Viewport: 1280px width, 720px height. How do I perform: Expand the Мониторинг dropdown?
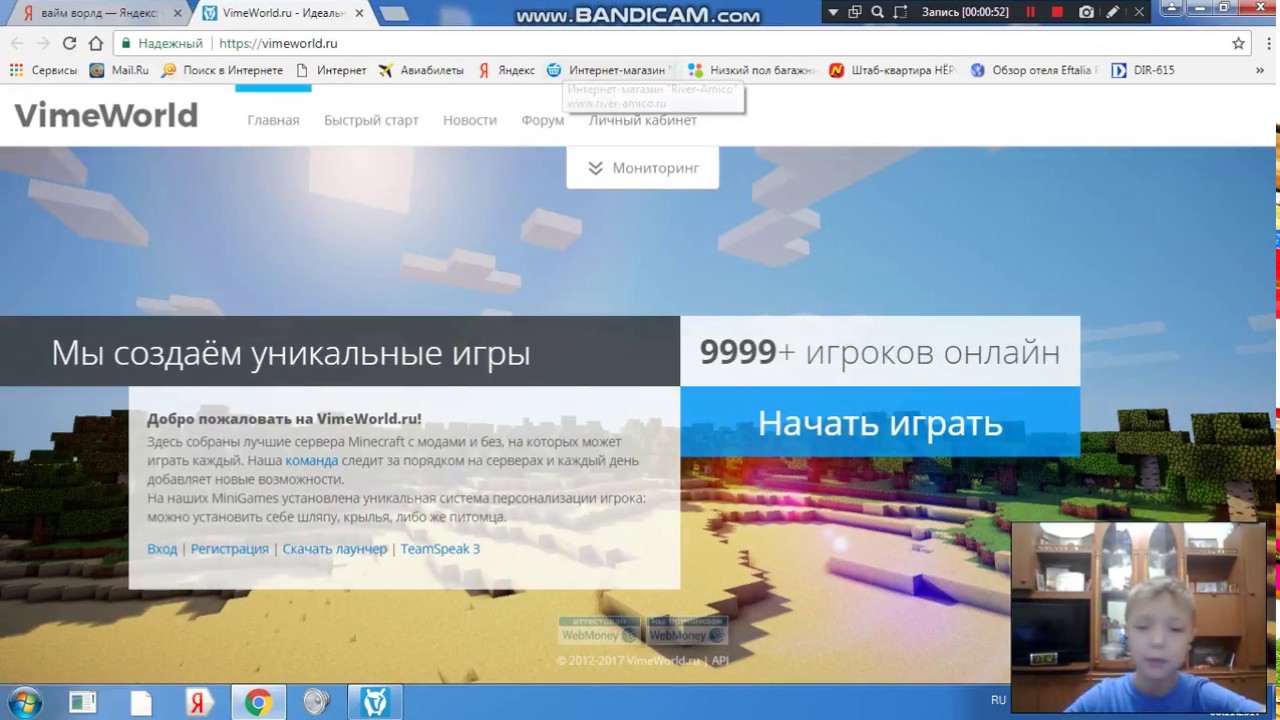pos(642,168)
